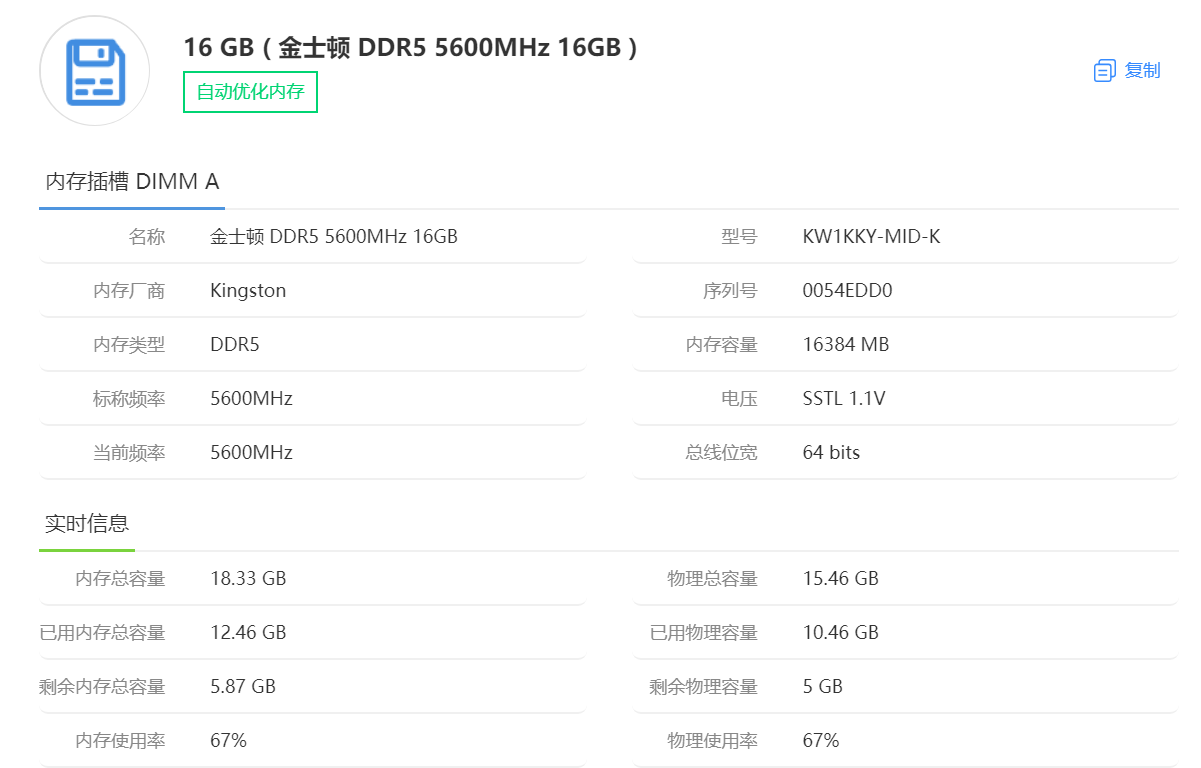Click the memory type value DDR5
1201x768 pixels.
click(x=235, y=345)
